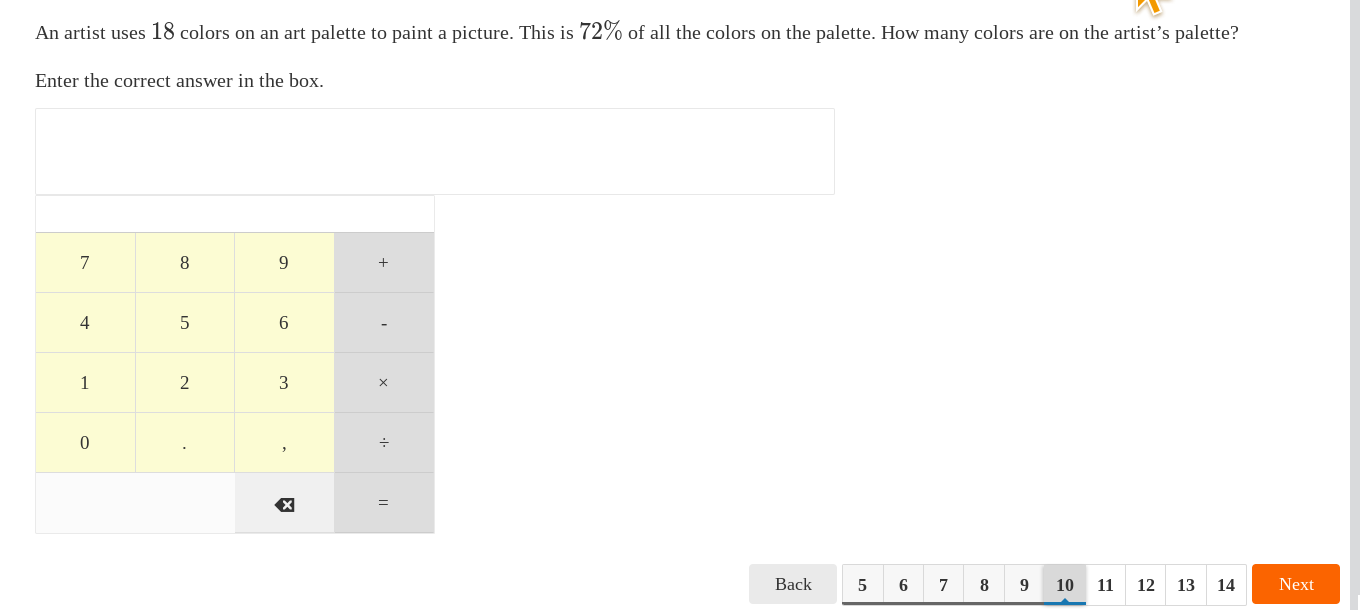Click the multiplication operator key
Image resolution: width=1360 pixels, height=610 pixels.
click(x=384, y=383)
